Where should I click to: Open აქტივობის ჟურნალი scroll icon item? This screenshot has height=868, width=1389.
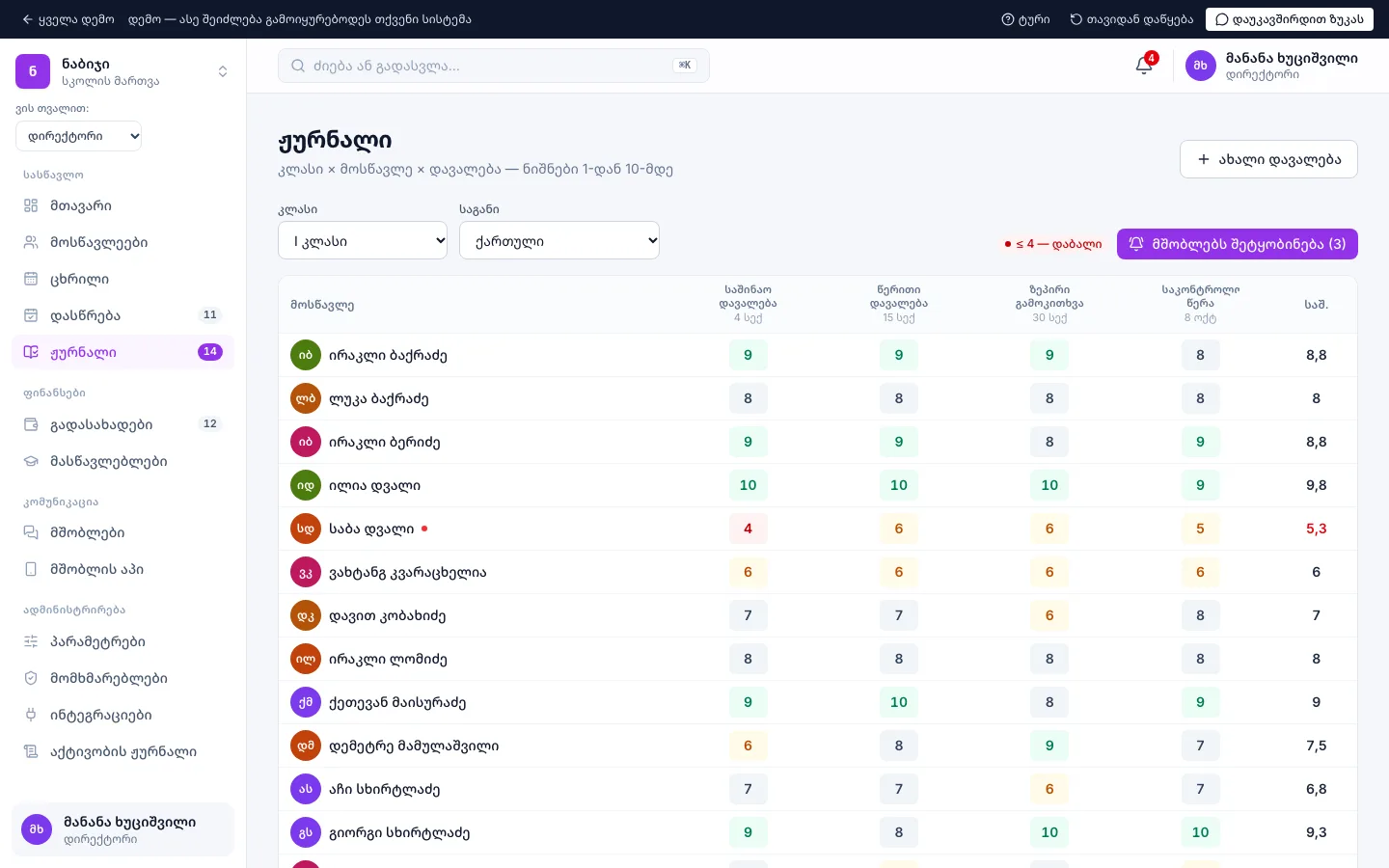click(123, 751)
